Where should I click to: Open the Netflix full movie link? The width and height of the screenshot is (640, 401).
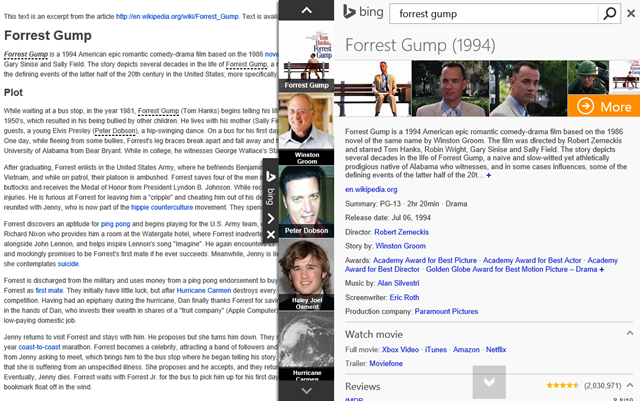(496, 350)
